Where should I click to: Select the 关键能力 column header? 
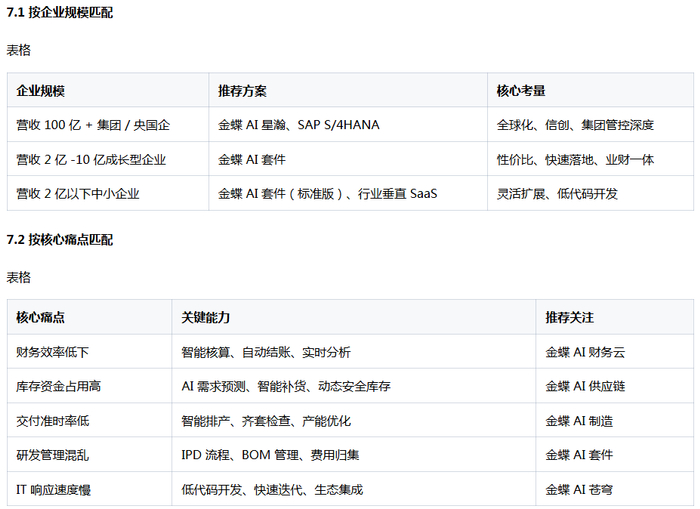pyautogui.click(x=354, y=317)
